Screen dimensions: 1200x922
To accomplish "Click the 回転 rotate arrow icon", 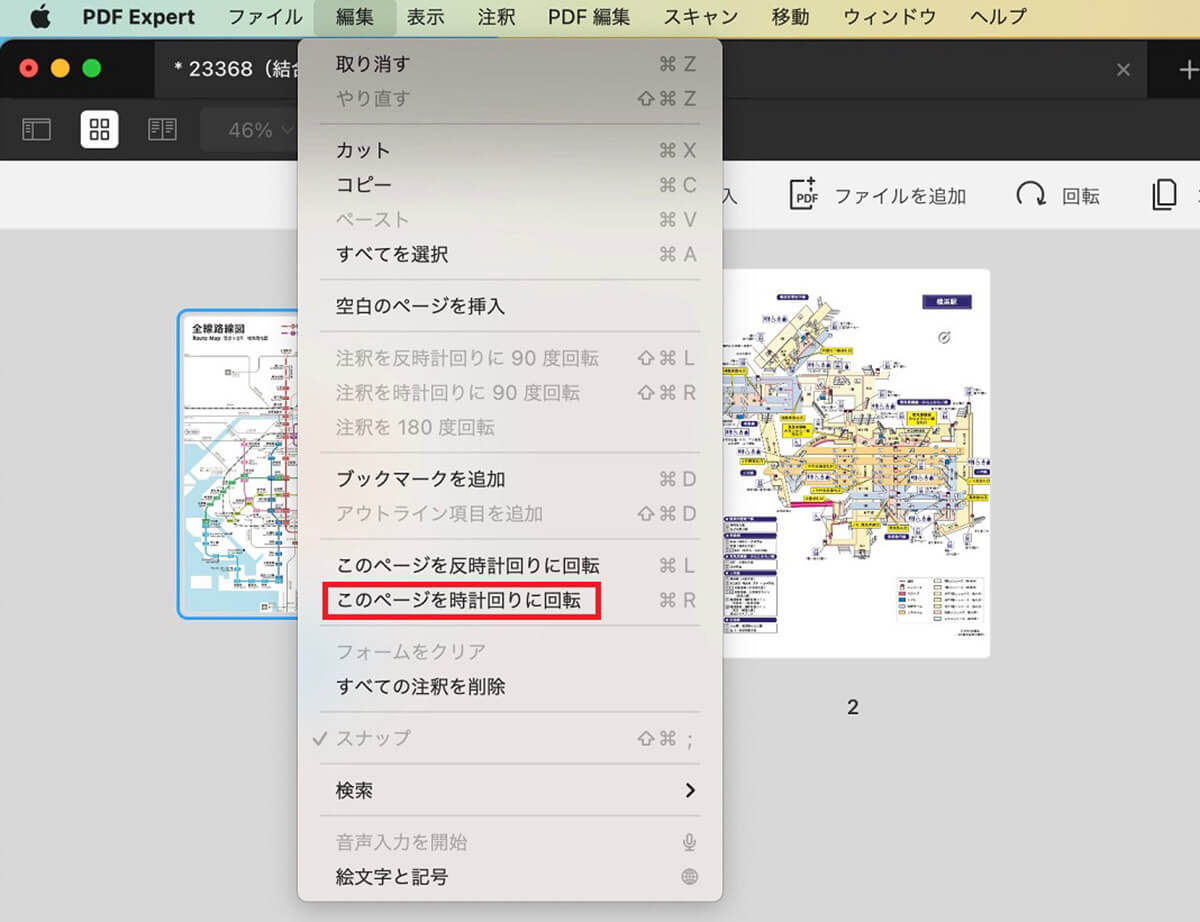I will coord(1030,195).
